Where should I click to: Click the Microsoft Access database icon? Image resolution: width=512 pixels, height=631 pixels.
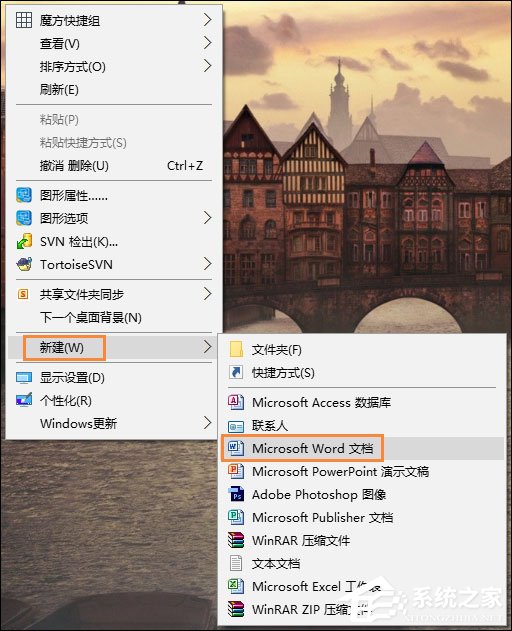click(x=236, y=402)
